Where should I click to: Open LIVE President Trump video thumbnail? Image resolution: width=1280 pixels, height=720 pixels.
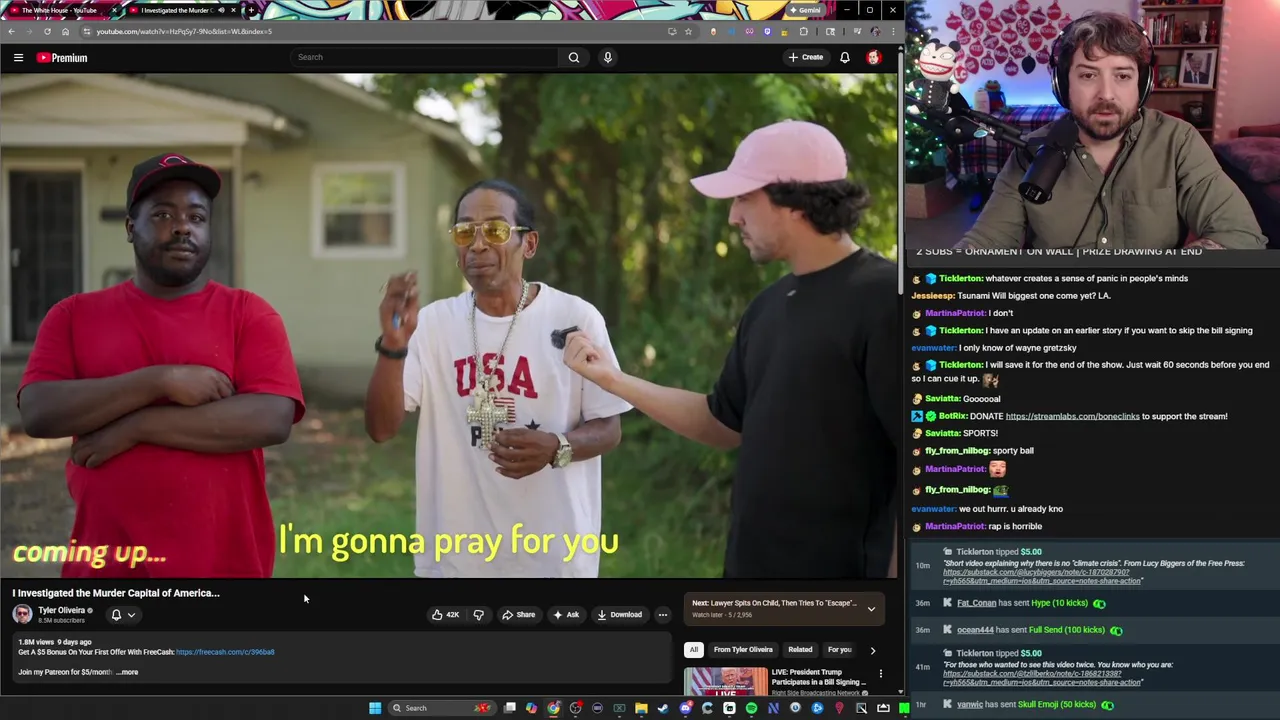coord(725,682)
